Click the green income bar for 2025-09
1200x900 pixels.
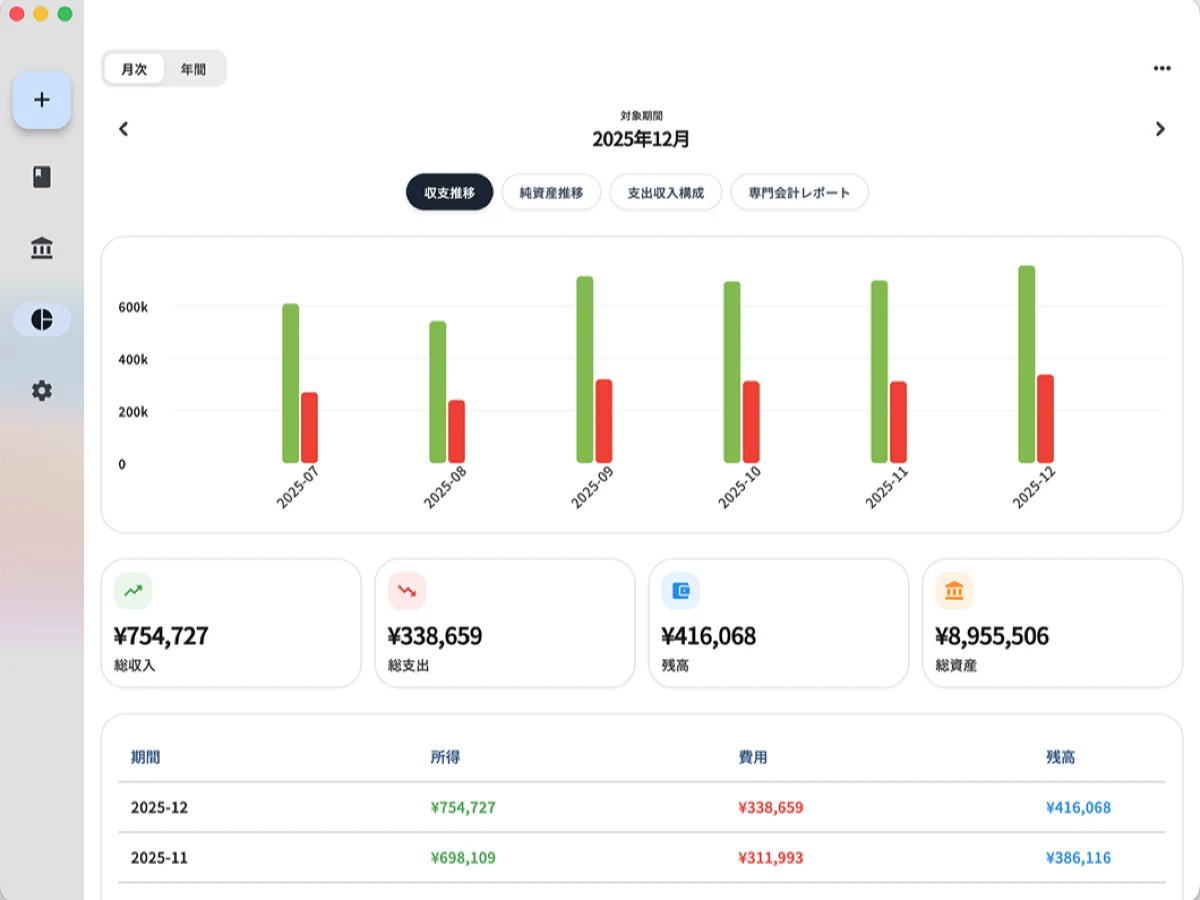click(x=585, y=370)
